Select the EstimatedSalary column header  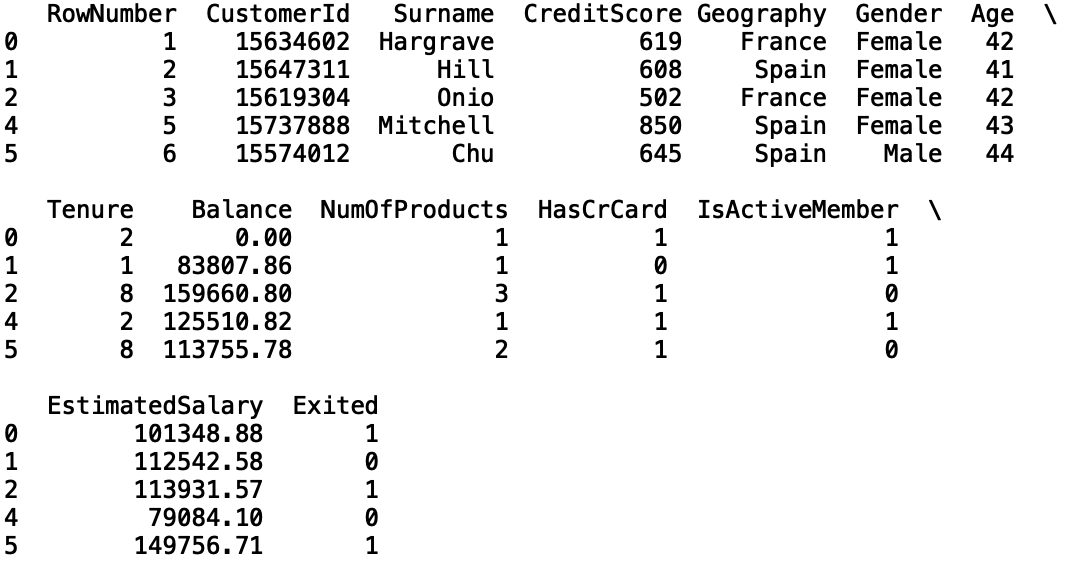click(x=155, y=406)
